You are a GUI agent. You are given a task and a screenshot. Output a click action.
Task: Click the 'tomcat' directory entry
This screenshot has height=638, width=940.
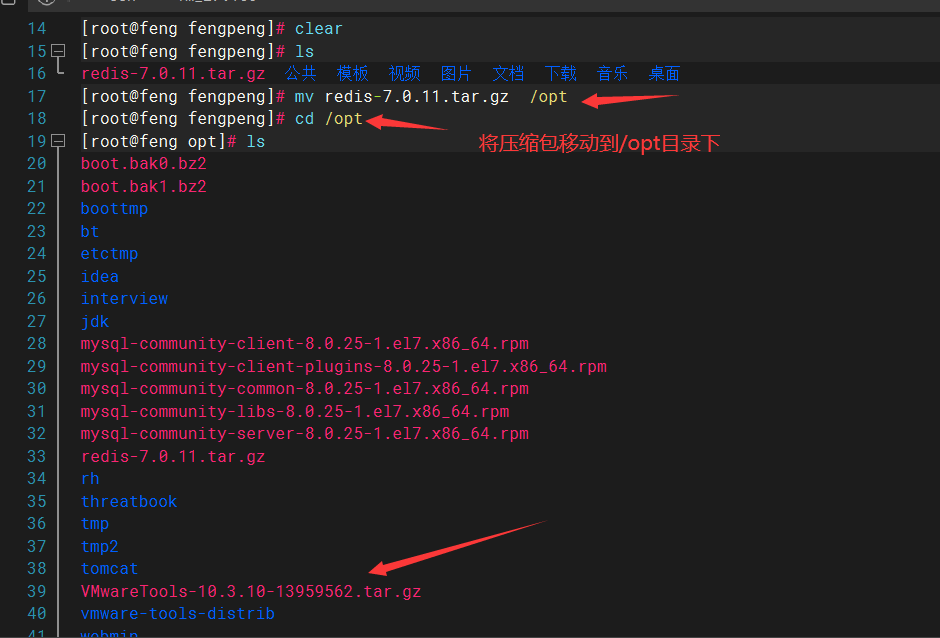110,568
